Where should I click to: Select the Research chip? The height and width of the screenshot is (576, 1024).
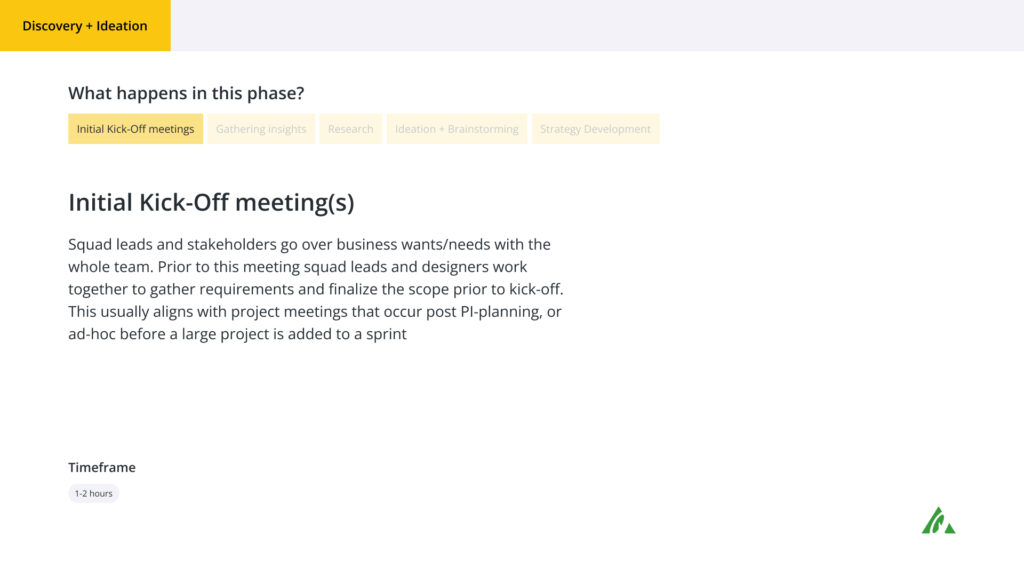coord(351,129)
